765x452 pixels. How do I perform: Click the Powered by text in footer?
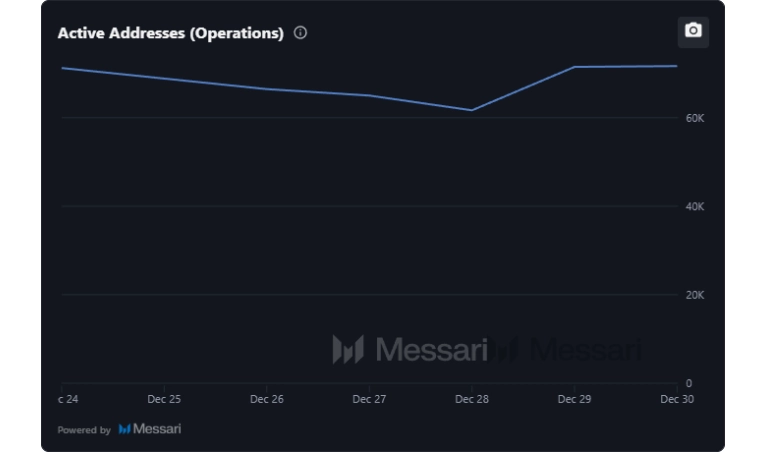pyautogui.click(x=84, y=430)
